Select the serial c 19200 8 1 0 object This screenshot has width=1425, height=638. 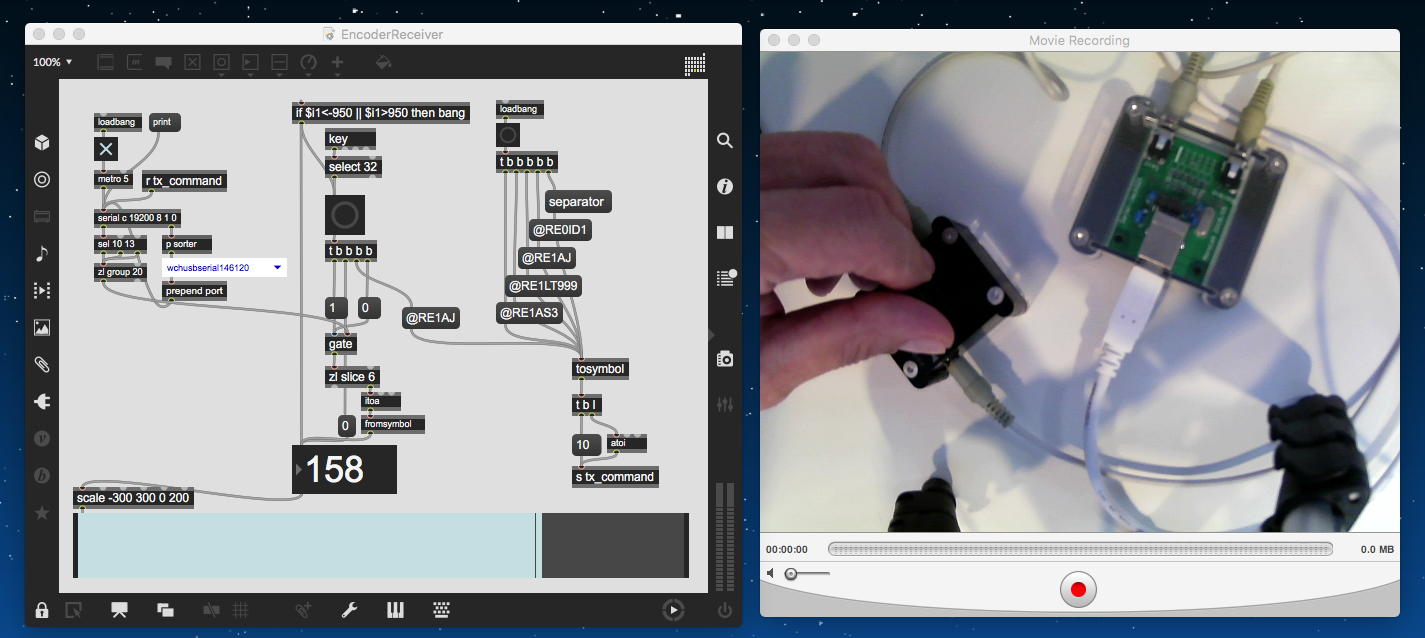[x=138, y=217]
